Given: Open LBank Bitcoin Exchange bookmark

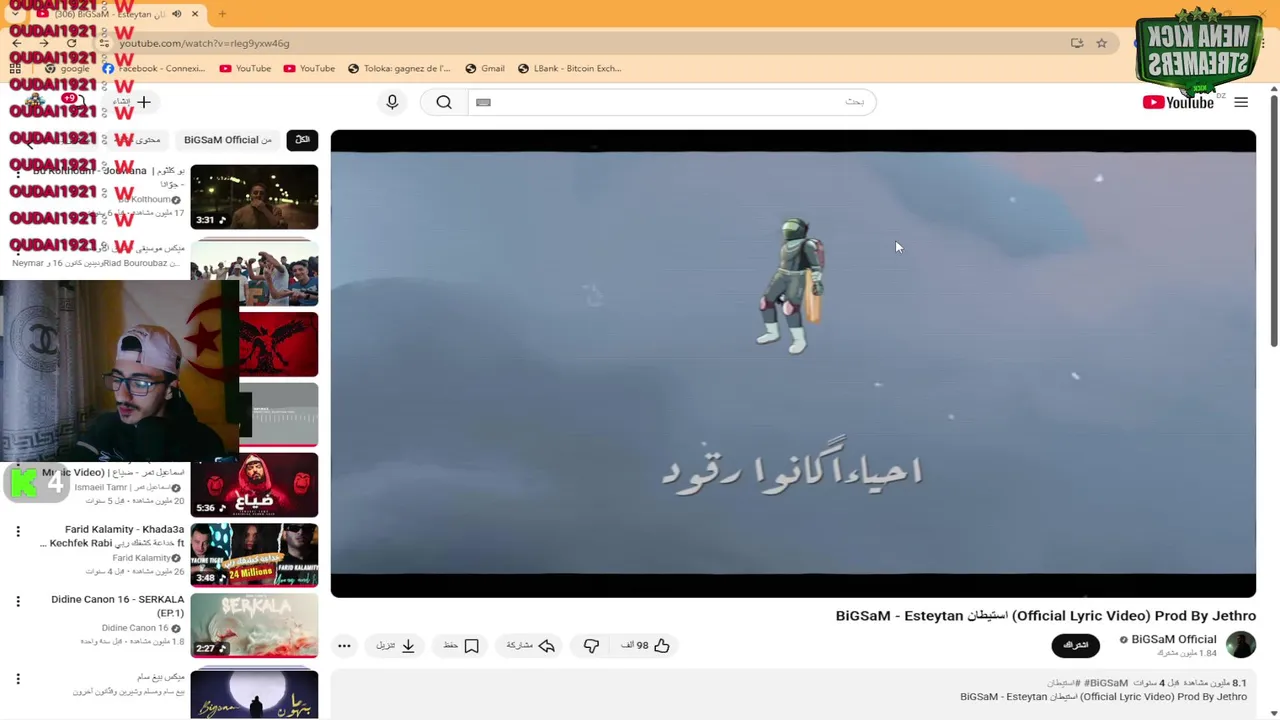Looking at the screenshot, I should (570, 68).
